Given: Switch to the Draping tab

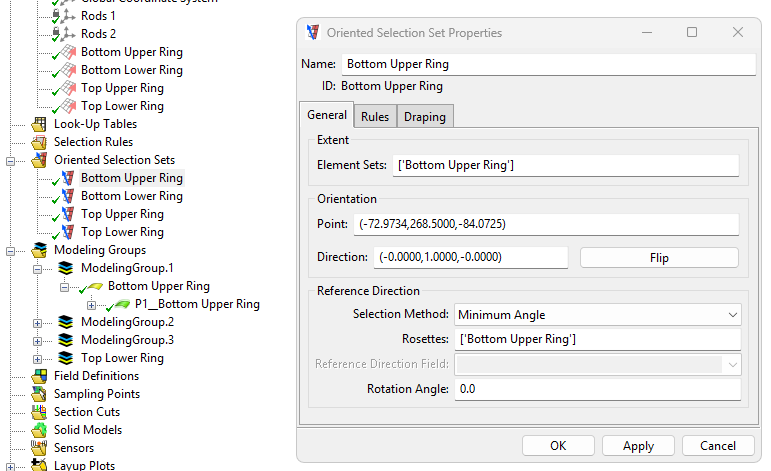Looking at the screenshot, I should point(424,117).
